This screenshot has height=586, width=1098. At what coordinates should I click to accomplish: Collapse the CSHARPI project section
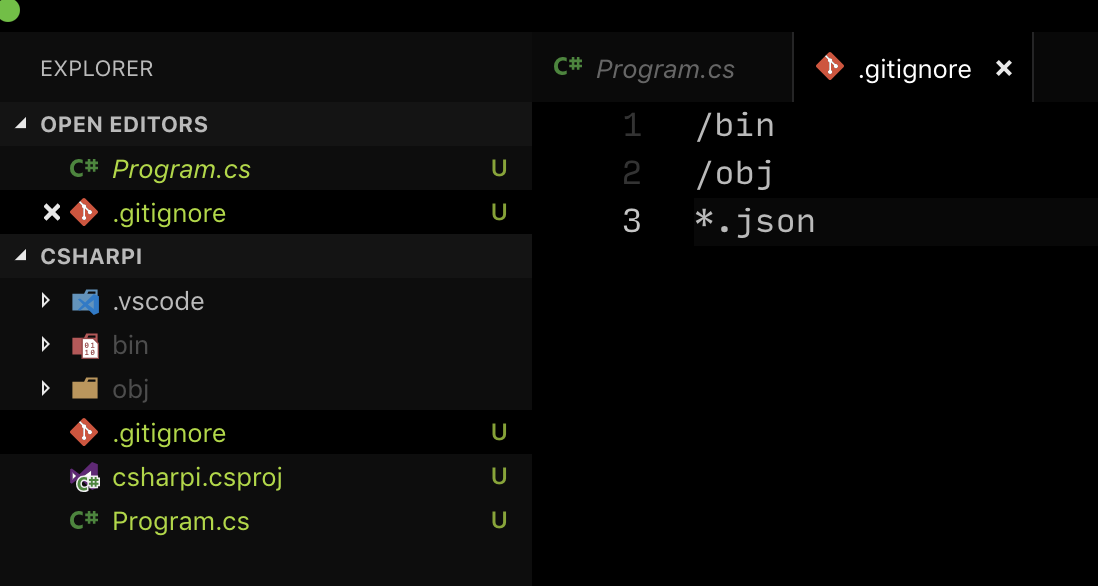click(22, 257)
